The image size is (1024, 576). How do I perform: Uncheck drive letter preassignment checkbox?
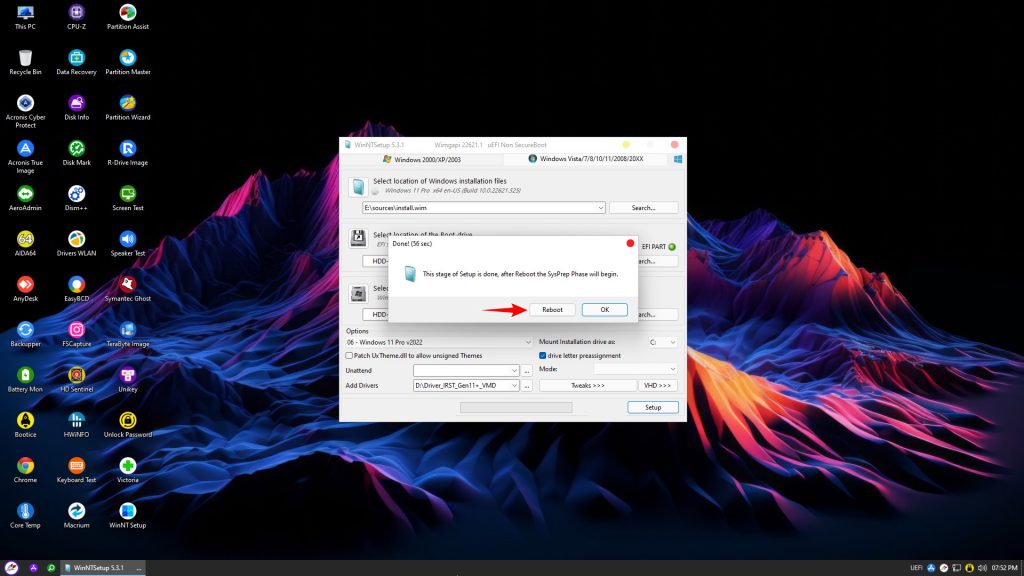[543, 356]
